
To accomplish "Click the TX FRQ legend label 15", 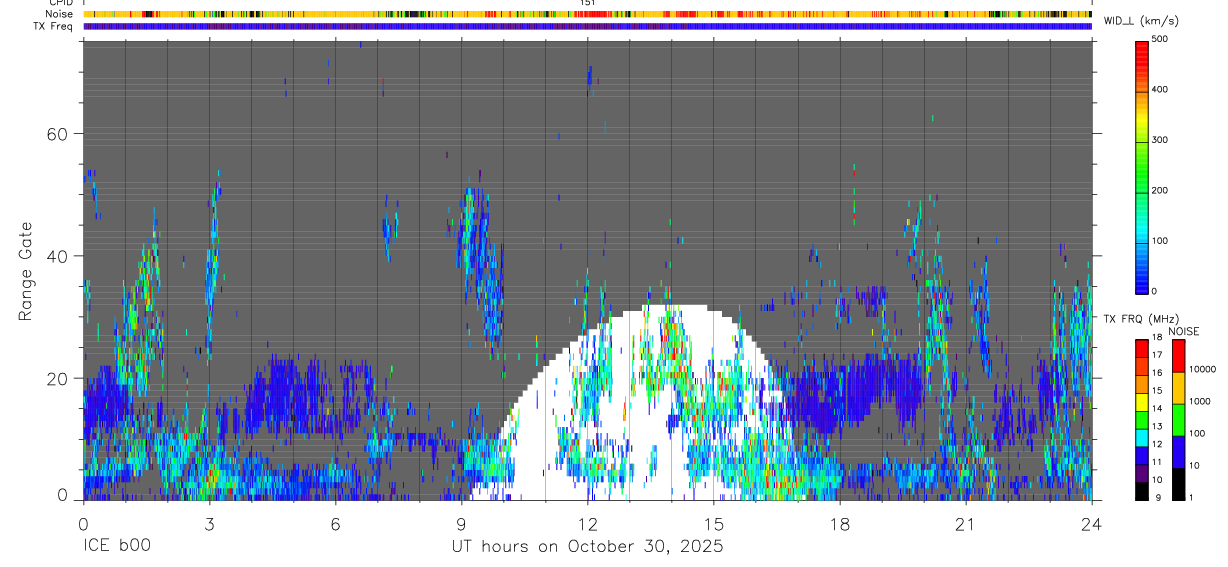I will [x=1156, y=391].
